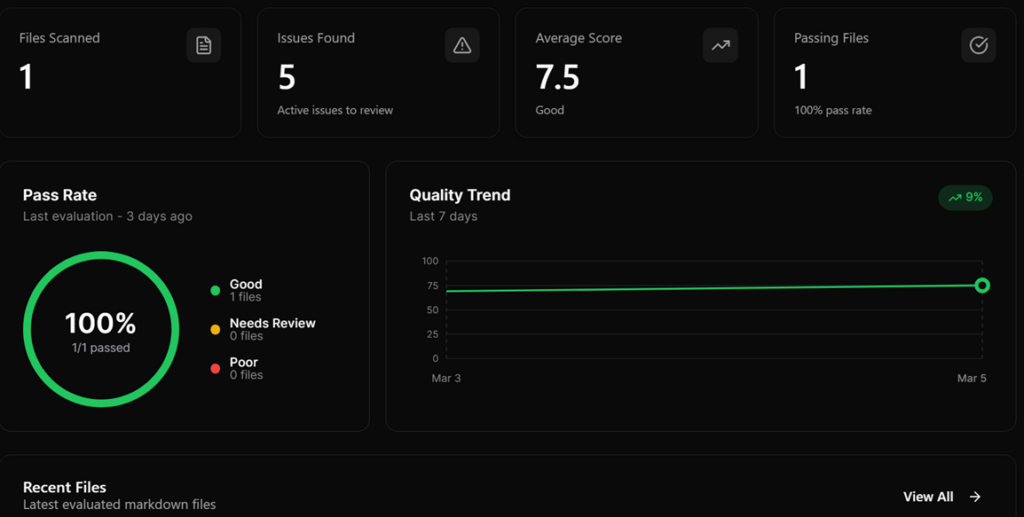Open the View All recent files link
The height and width of the screenshot is (517, 1024).
coord(928,497)
